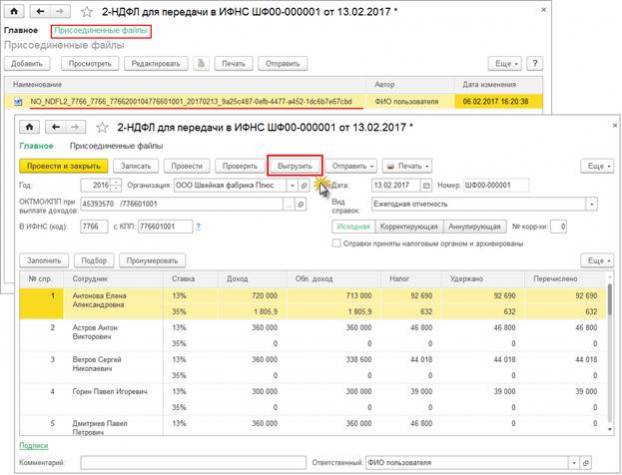Expand the Вид справок dropdown
Screen dimensions: 622x475
coord(592,204)
